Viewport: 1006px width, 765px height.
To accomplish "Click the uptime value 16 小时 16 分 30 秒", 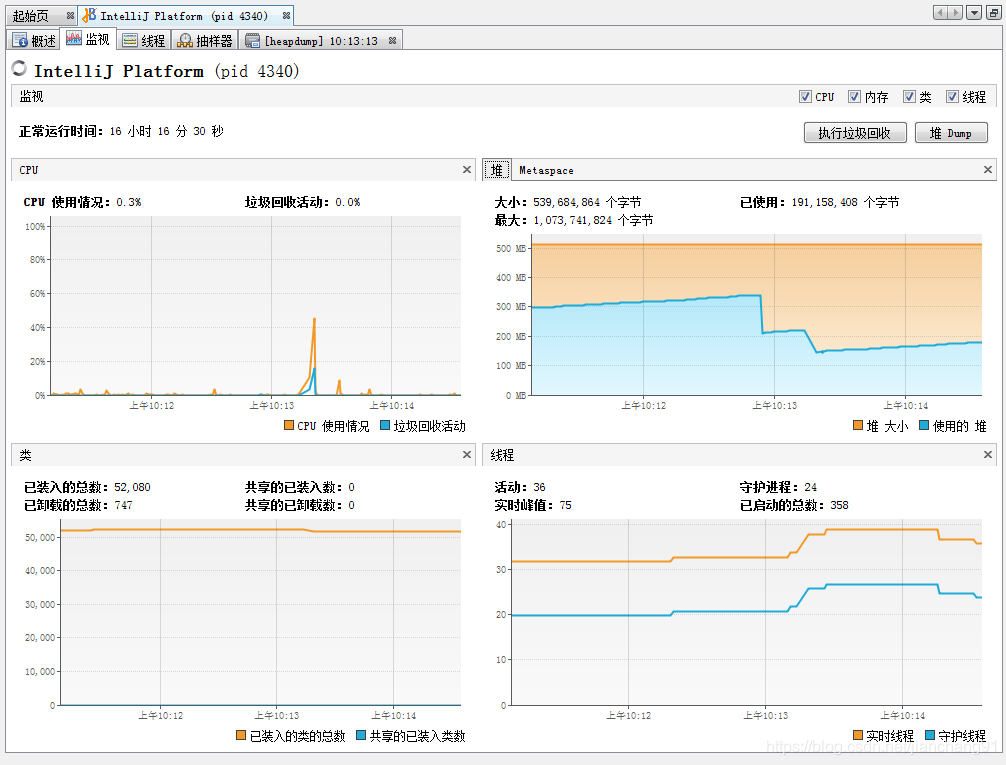I will coord(166,131).
